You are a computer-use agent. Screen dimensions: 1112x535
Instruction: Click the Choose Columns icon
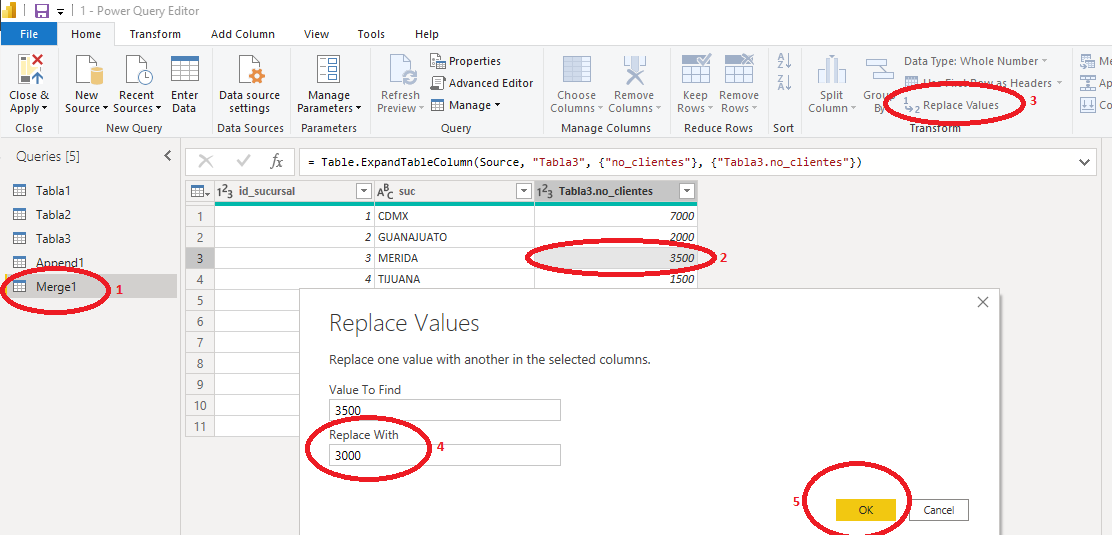click(576, 72)
